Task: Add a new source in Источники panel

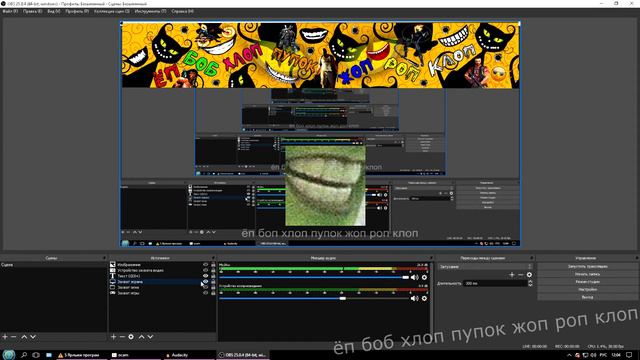Action: click(x=113, y=337)
